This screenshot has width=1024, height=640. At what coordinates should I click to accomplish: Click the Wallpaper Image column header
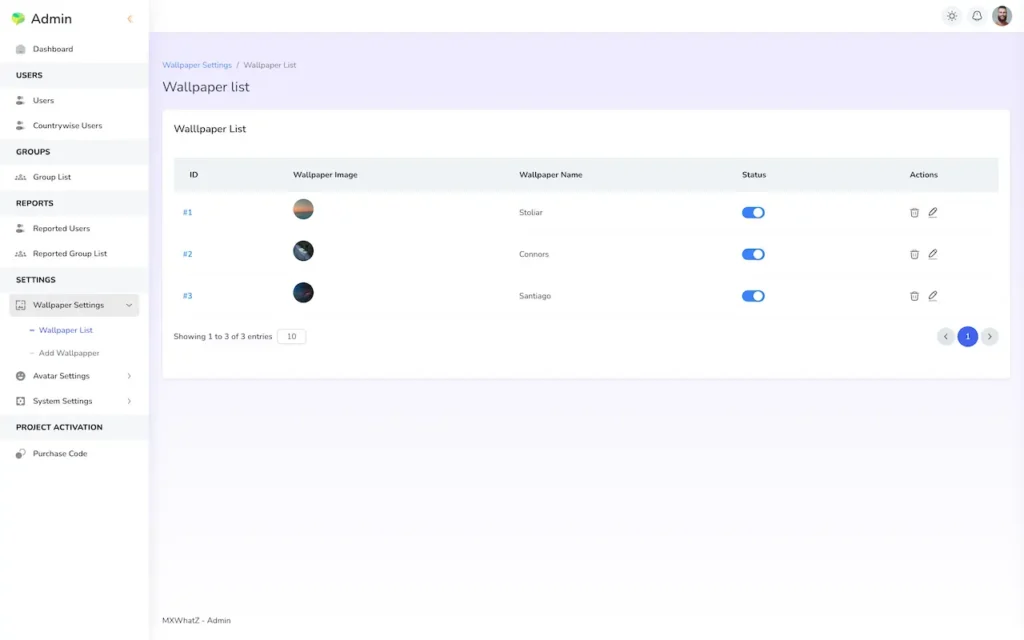pyautogui.click(x=325, y=175)
